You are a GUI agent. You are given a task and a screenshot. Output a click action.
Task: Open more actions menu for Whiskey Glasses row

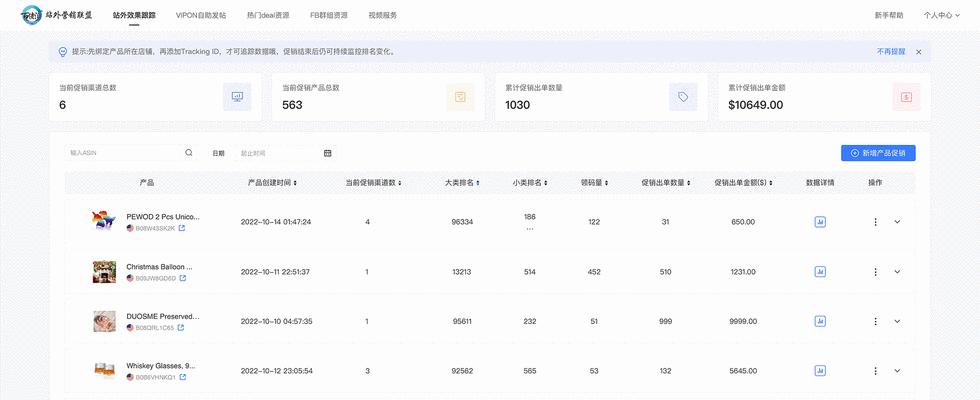pos(876,371)
